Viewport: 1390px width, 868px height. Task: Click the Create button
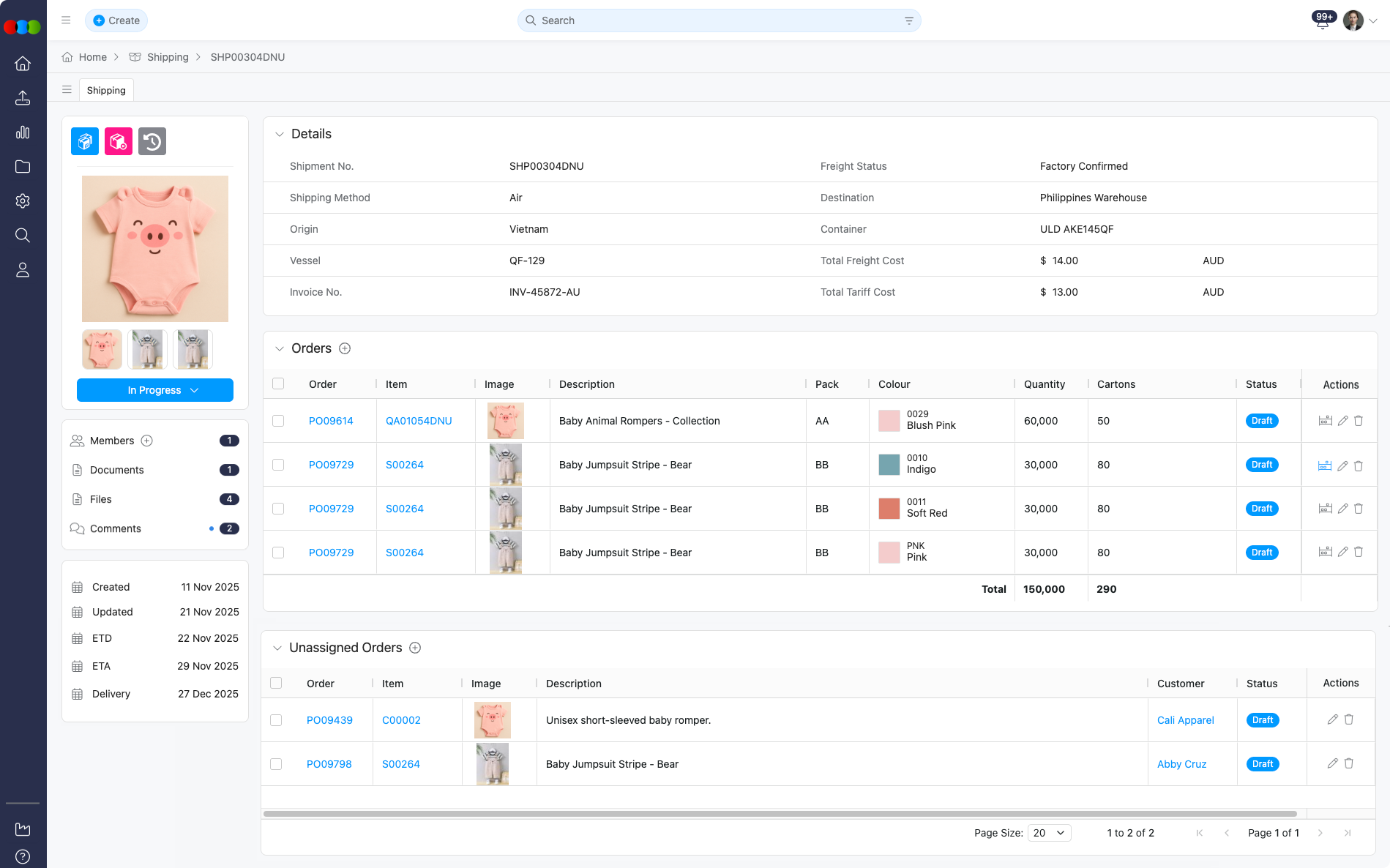coord(116,20)
